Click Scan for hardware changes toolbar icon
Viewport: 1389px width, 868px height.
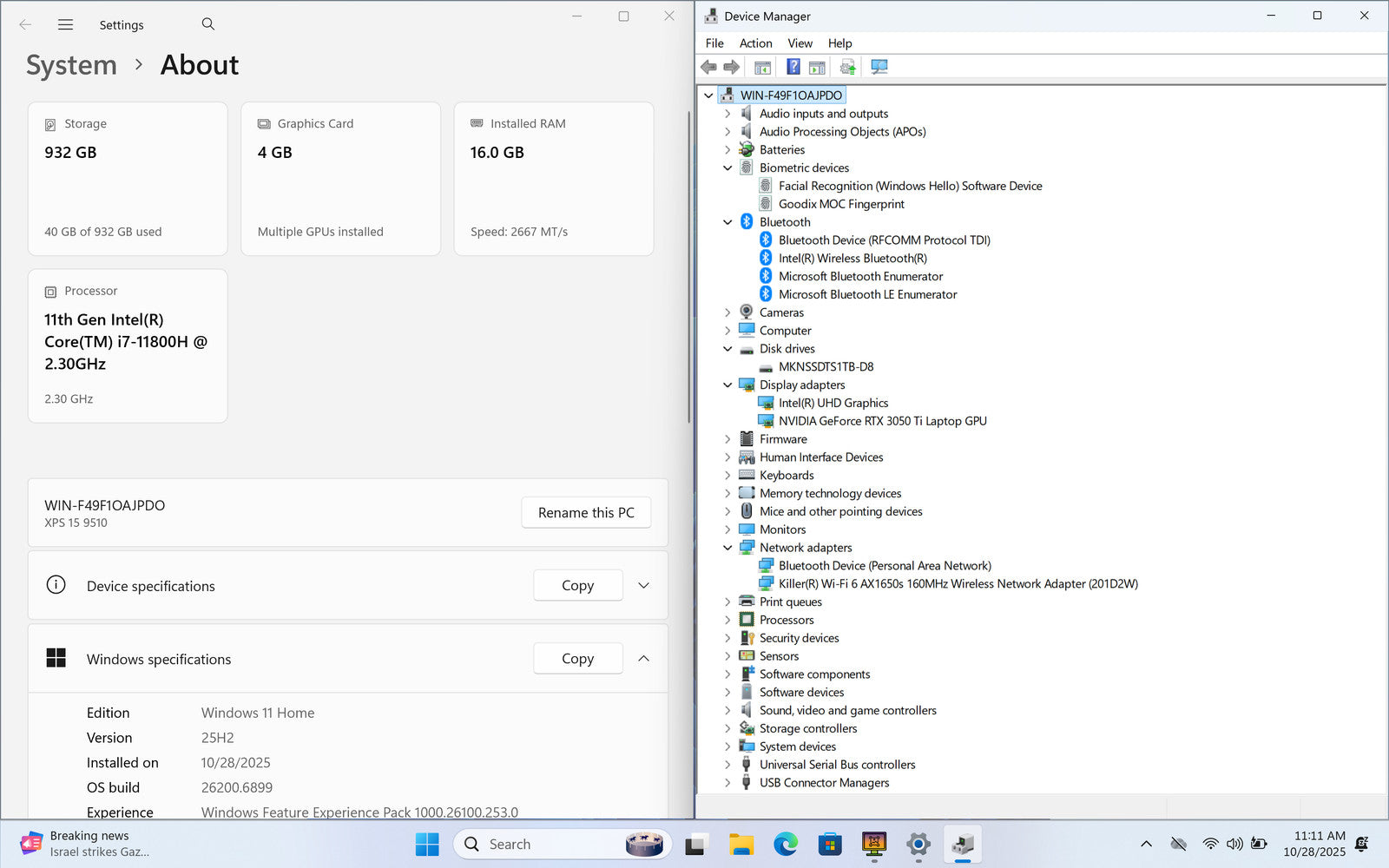click(x=879, y=67)
